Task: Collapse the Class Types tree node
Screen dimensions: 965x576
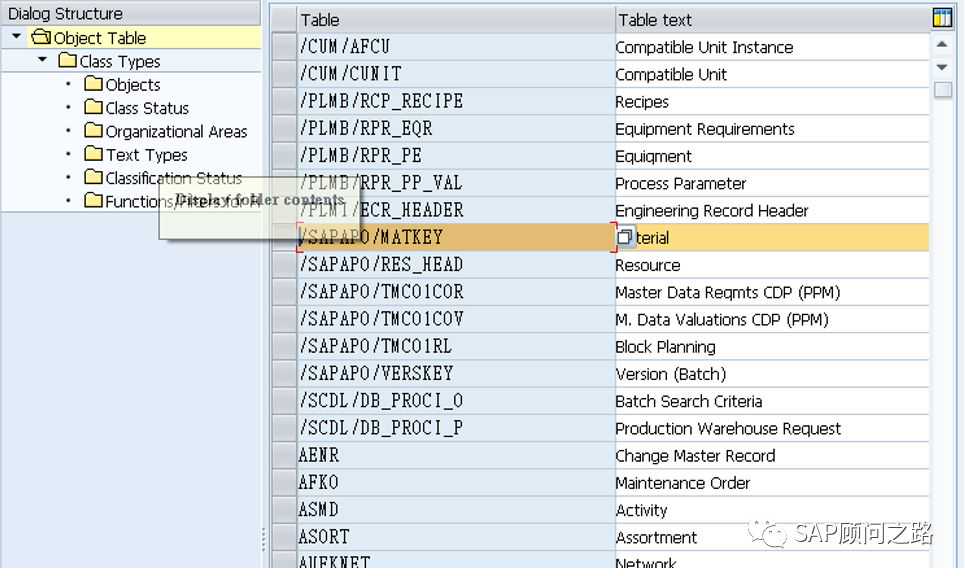Action: click(x=42, y=61)
